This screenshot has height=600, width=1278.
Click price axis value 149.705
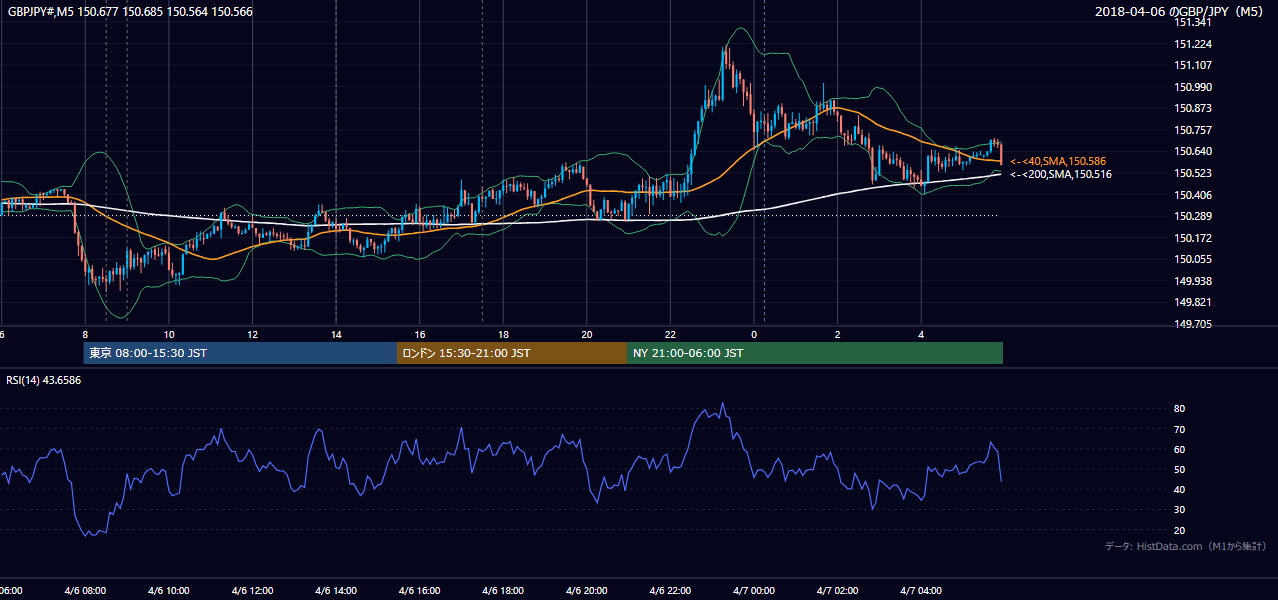[1193, 324]
